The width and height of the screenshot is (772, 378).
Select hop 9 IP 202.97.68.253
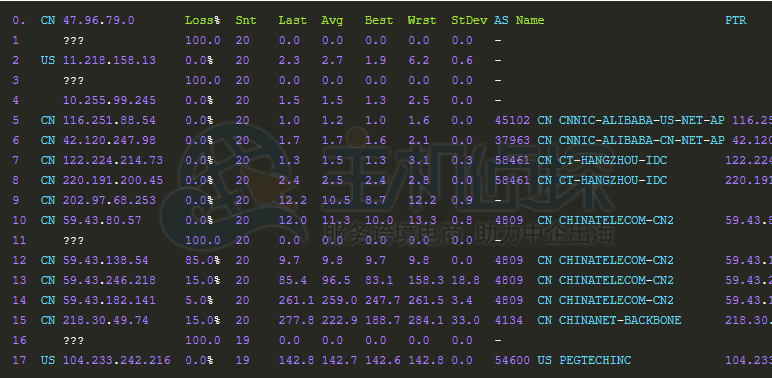tap(109, 200)
